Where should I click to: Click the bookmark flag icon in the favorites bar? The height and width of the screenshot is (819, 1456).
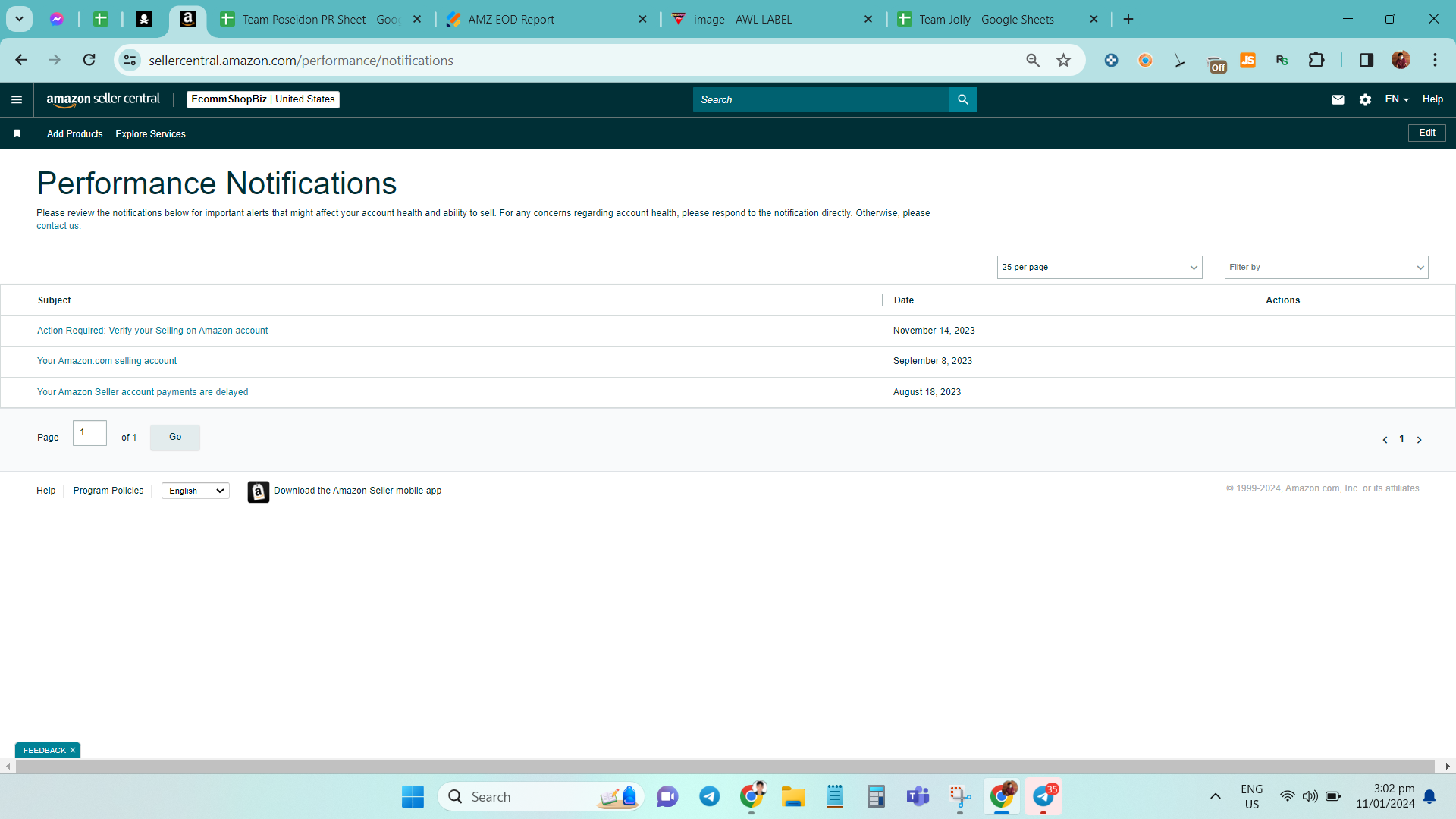click(17, 133)
